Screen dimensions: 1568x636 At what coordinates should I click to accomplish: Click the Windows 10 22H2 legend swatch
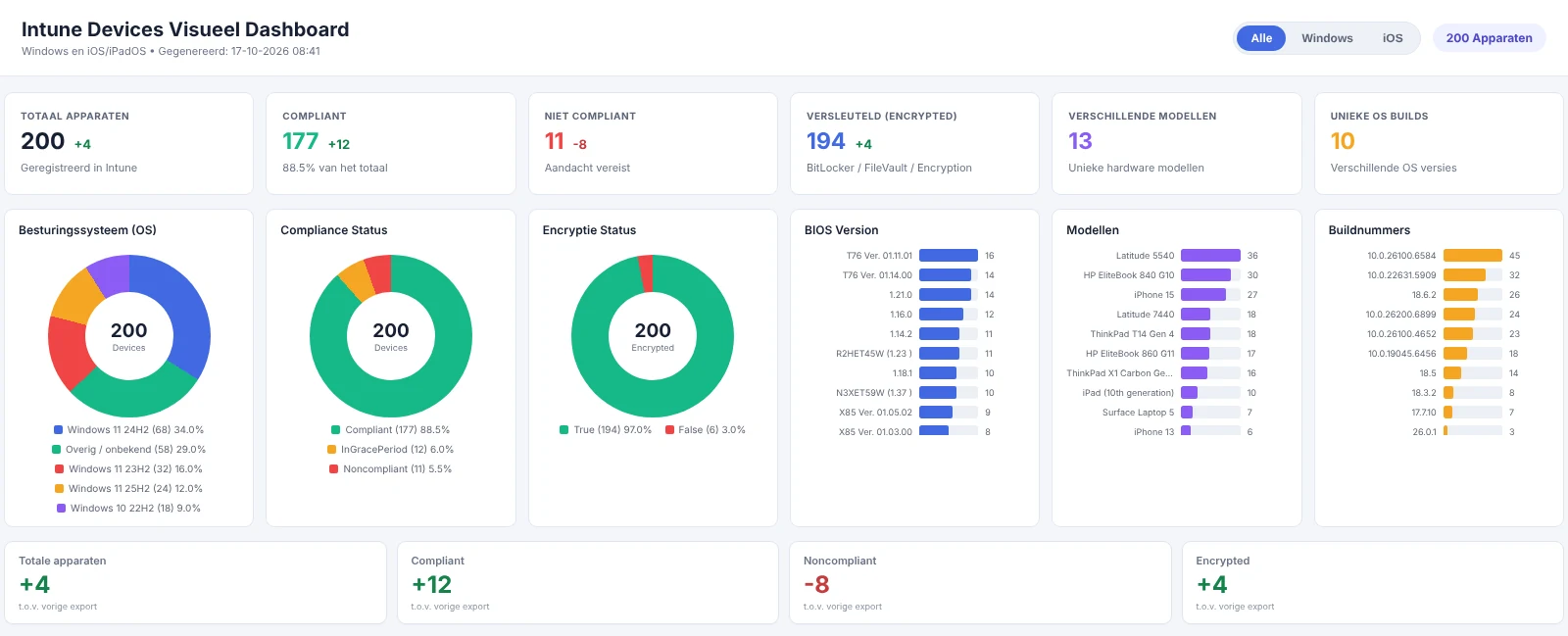(x=61, y=509)
